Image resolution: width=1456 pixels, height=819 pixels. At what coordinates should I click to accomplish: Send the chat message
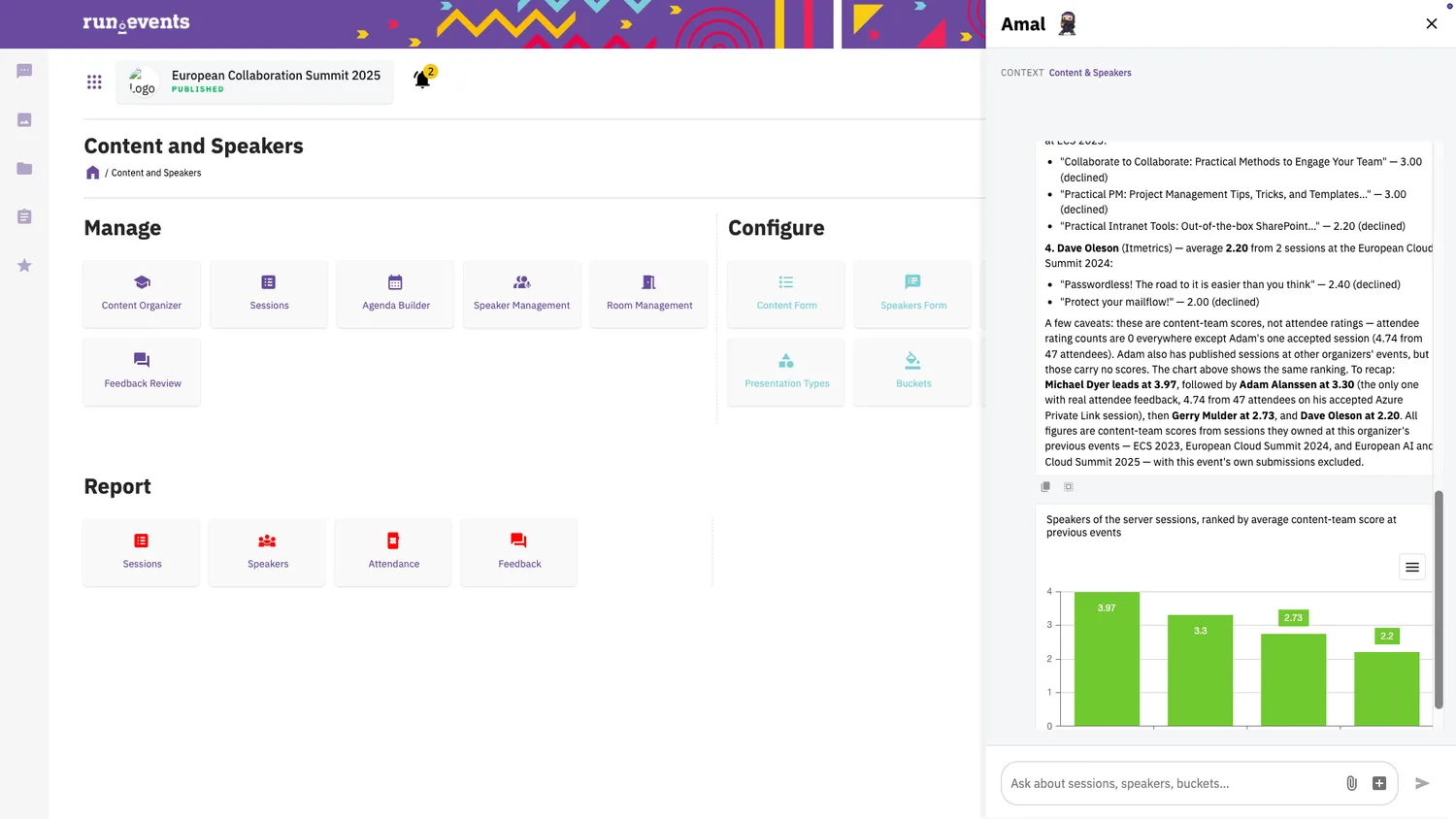(x=1422, y=783)
